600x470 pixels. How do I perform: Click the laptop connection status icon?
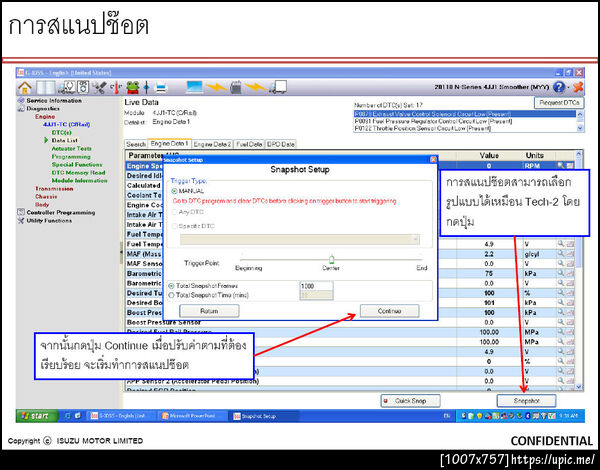click(195, 87)
